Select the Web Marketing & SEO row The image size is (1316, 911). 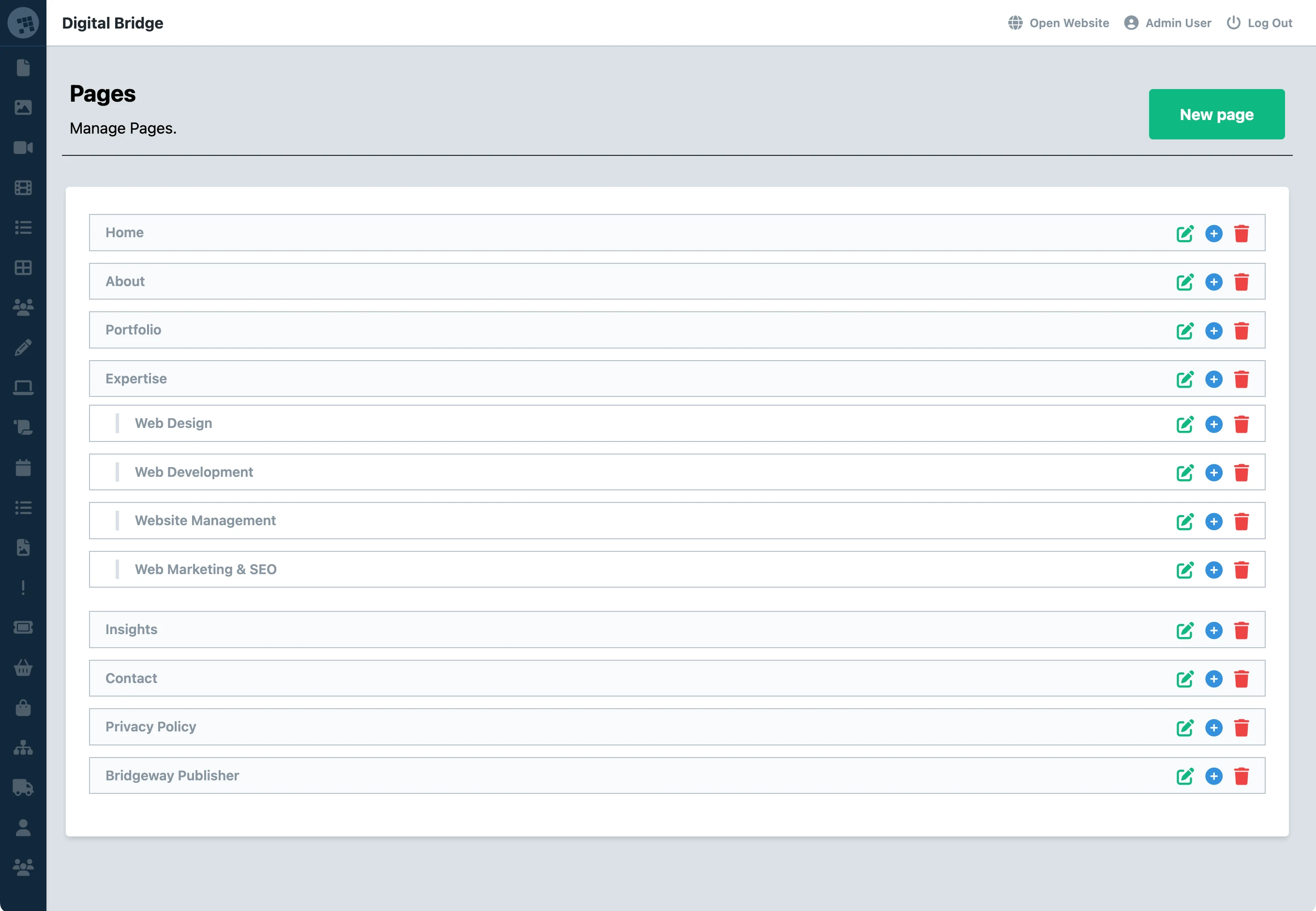tap(676, 569)
